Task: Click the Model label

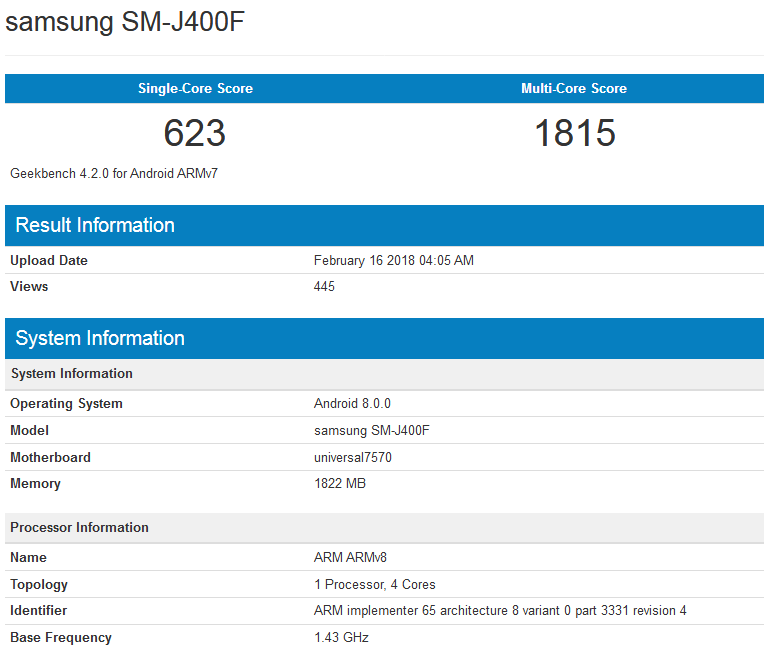Action: click(29, 430)
